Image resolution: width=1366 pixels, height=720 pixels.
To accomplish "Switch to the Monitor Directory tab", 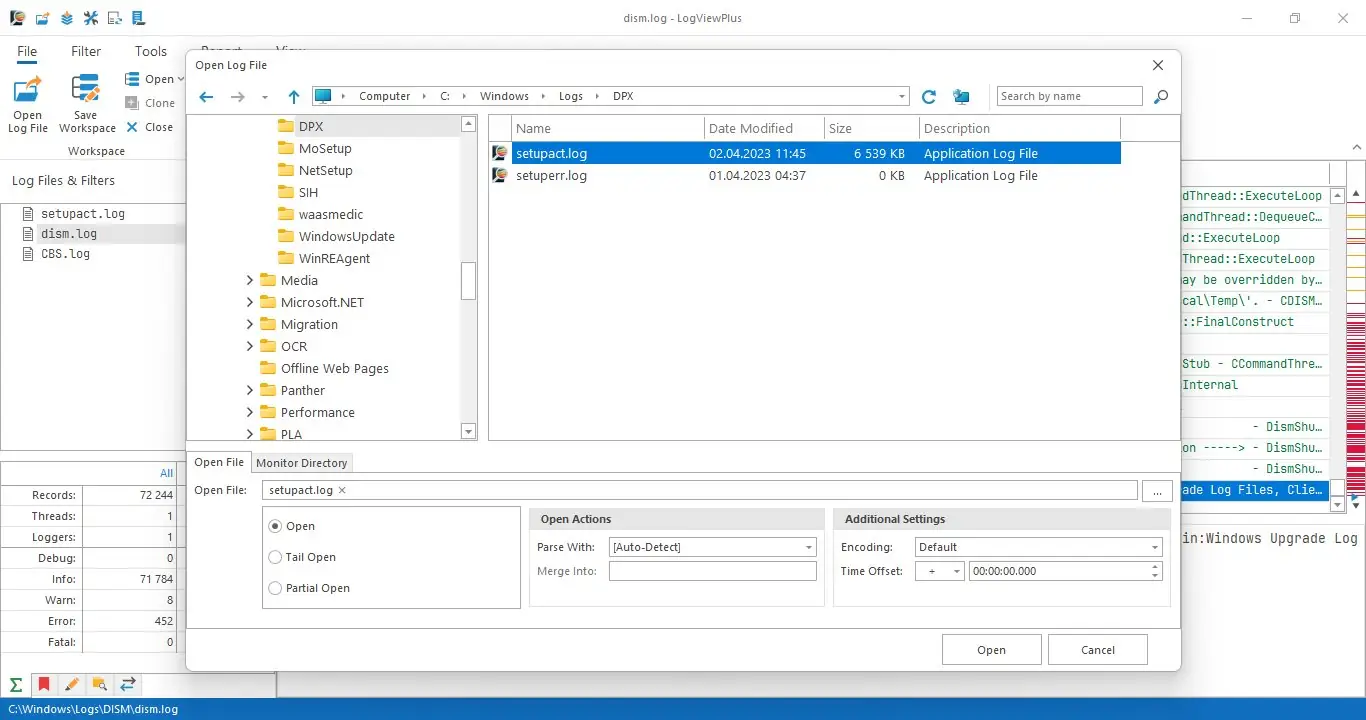I will 302,463.
